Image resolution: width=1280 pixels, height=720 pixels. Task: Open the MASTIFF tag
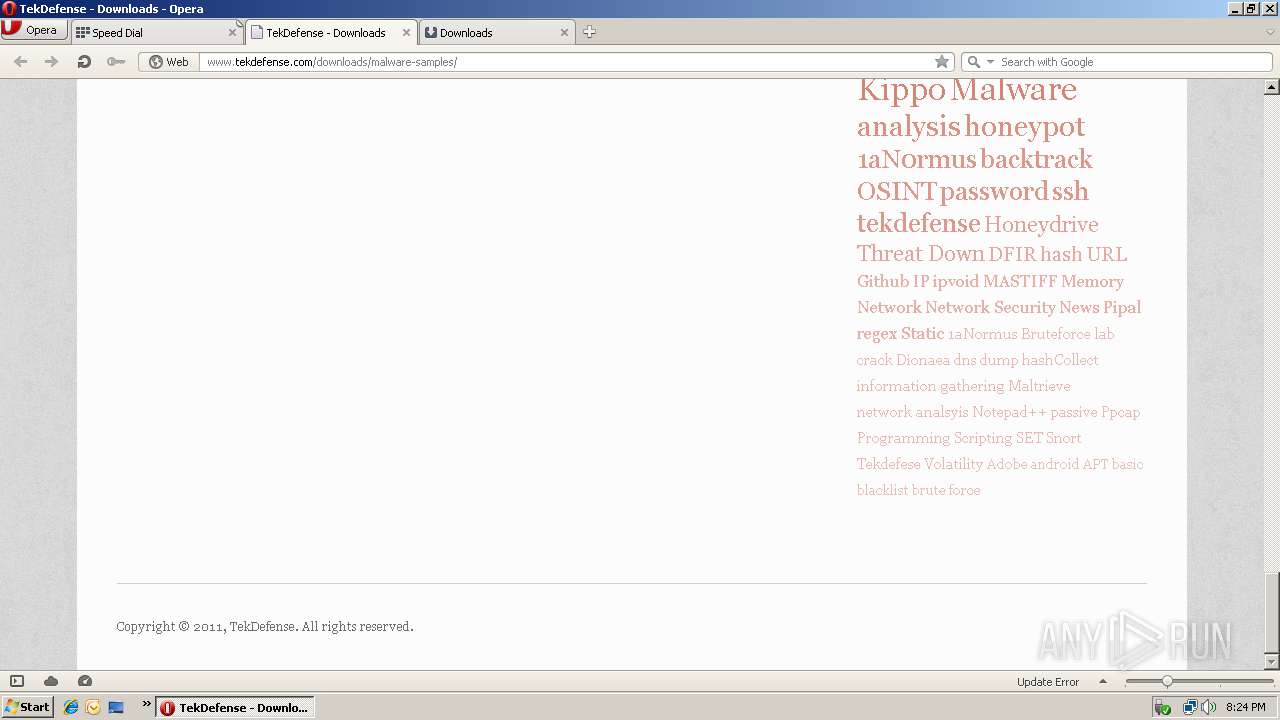coord(1020,281)
